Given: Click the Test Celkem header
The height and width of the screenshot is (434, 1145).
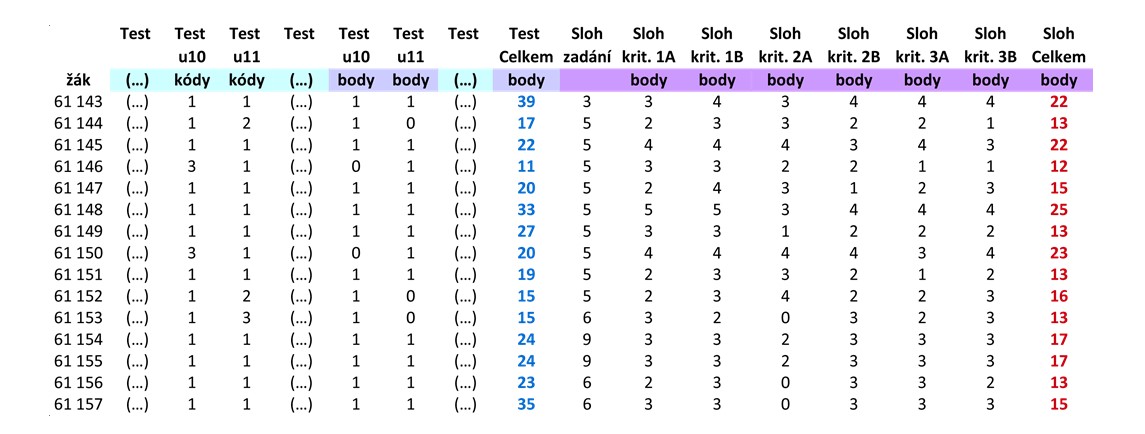Looking at the screenshot, I should tap(524, 45).
